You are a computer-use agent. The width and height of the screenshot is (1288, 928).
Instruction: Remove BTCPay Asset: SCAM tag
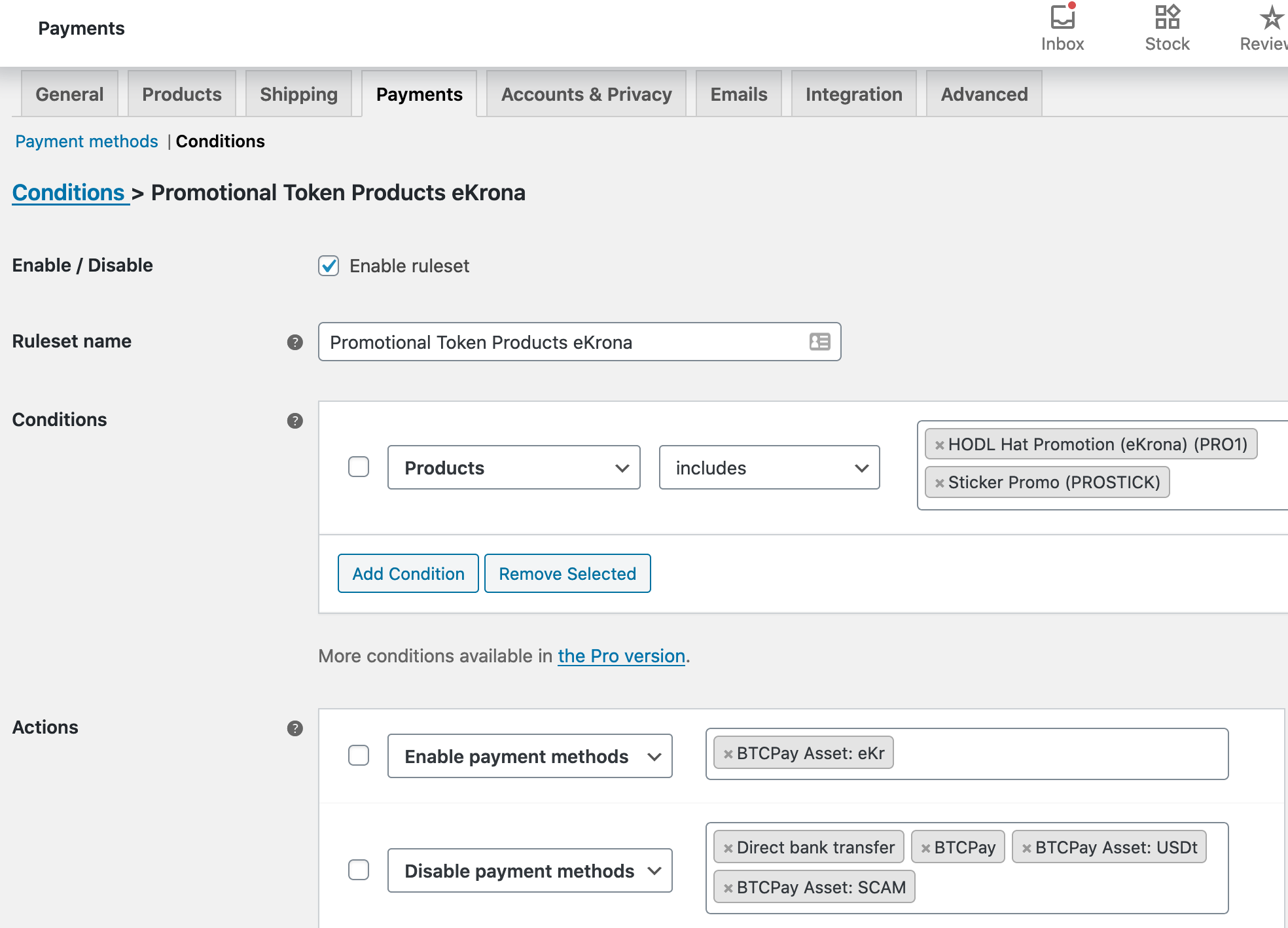click(x=728, y=888)
